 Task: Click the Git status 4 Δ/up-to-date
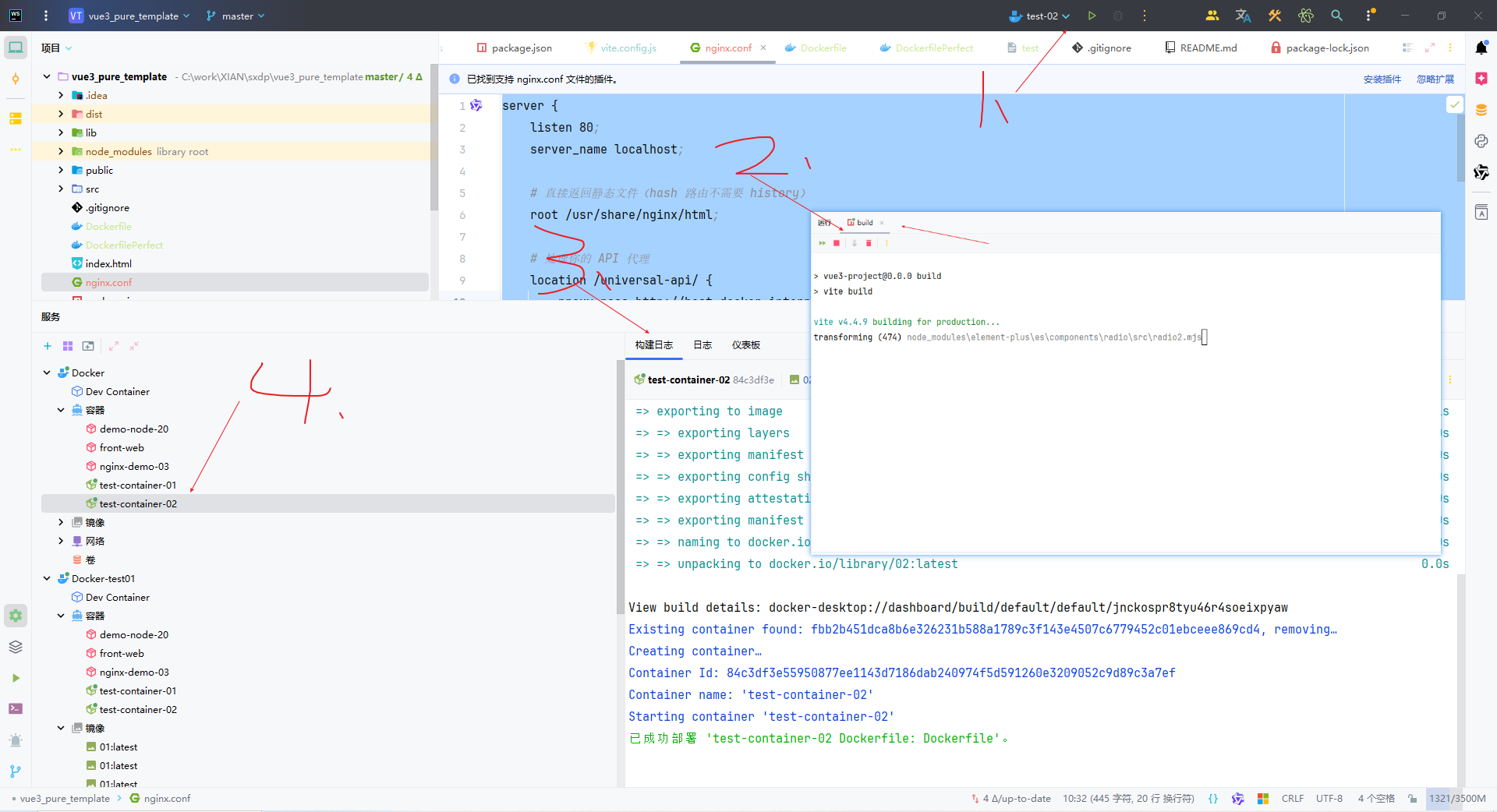tap(1010, 799)
